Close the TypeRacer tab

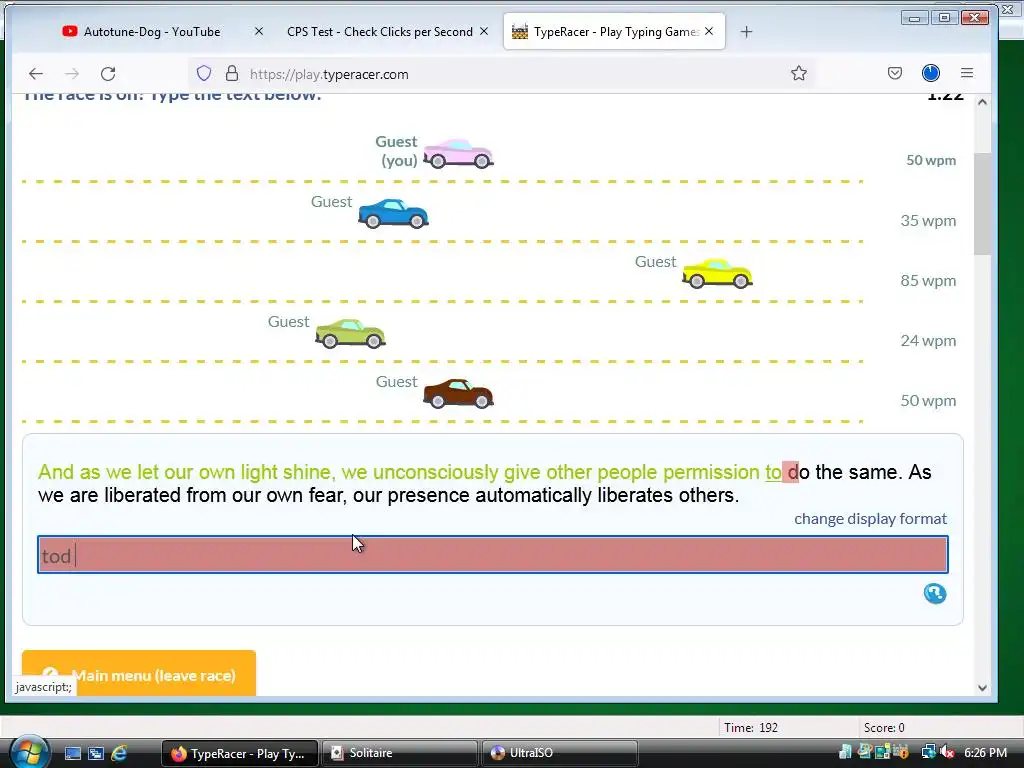pos(709,31)
